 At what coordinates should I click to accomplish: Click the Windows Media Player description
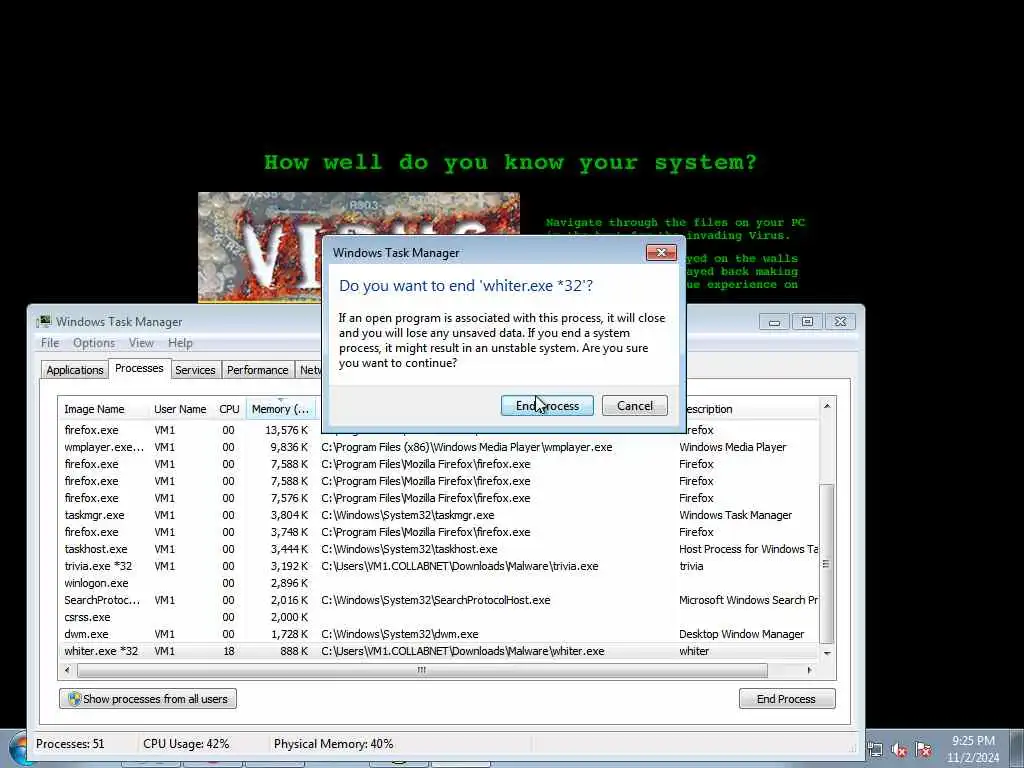point(733,447)
